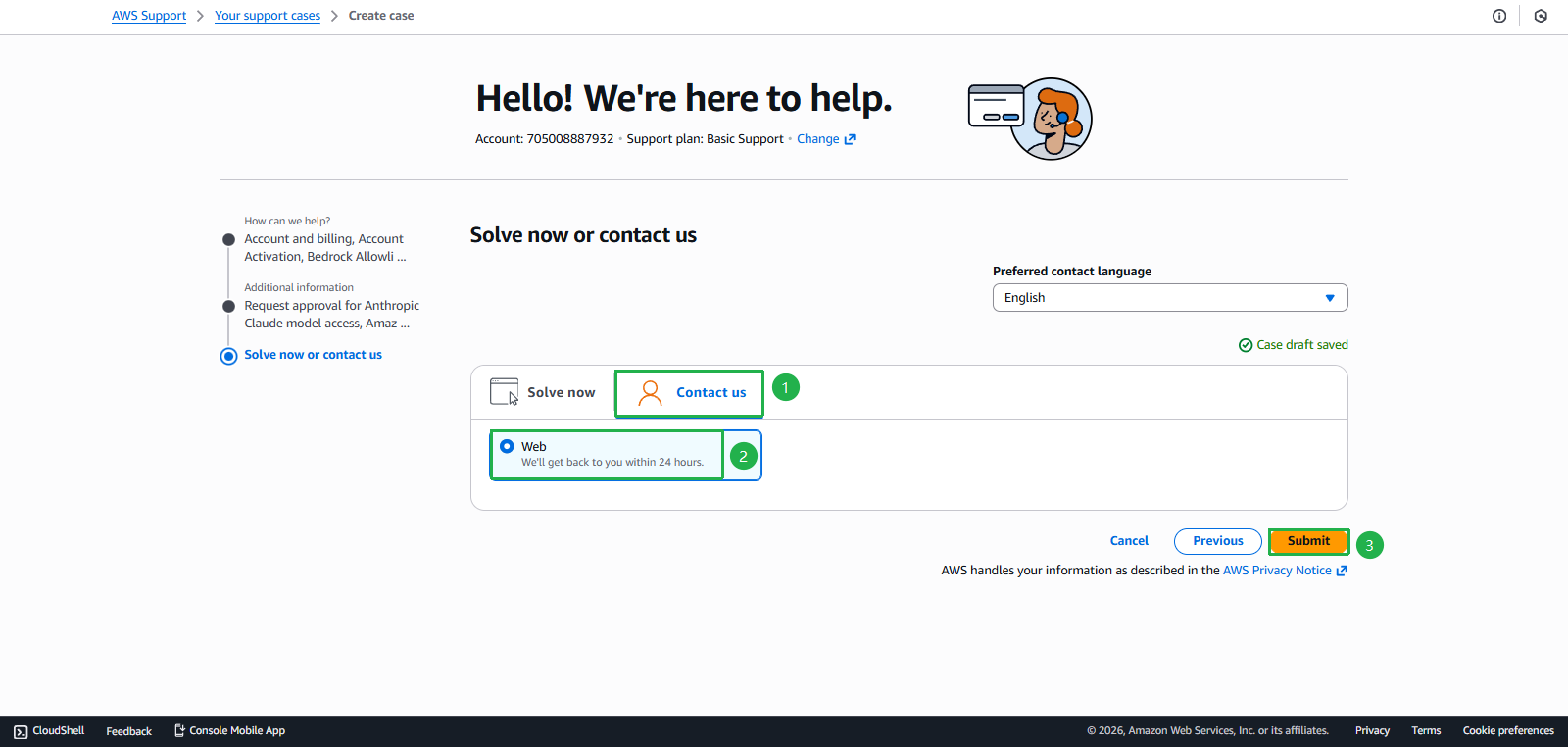Open the Your support cases breadcrumb
The image size is (1568, 747).
point(268,16)
